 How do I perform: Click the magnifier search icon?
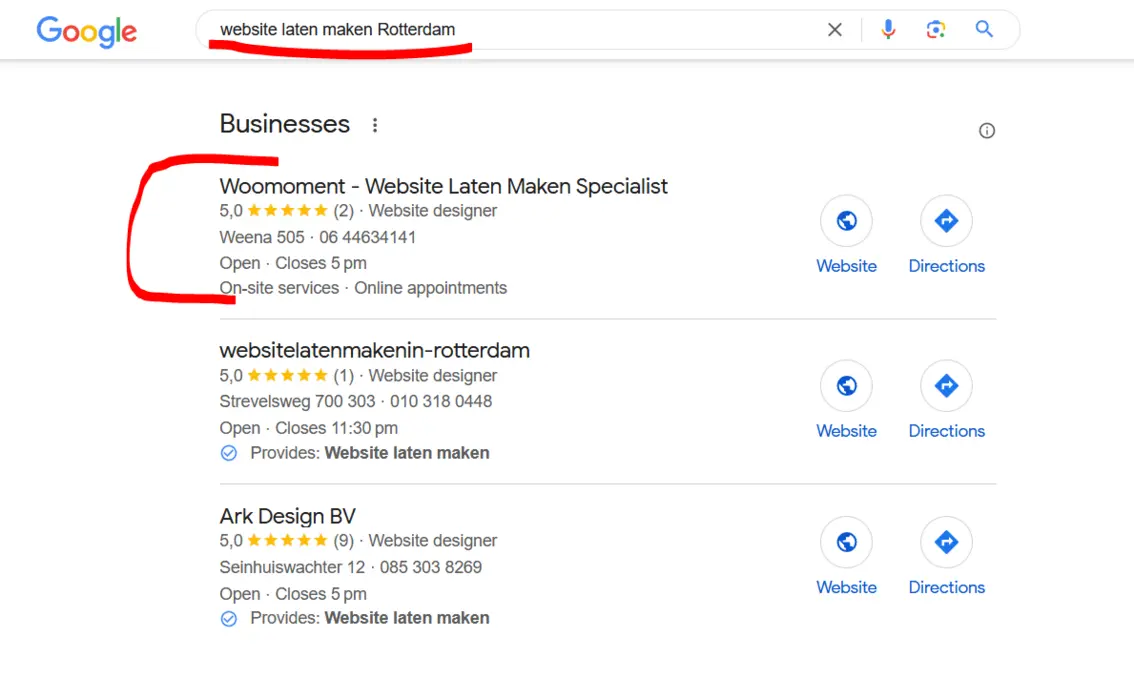pos(984,29)
